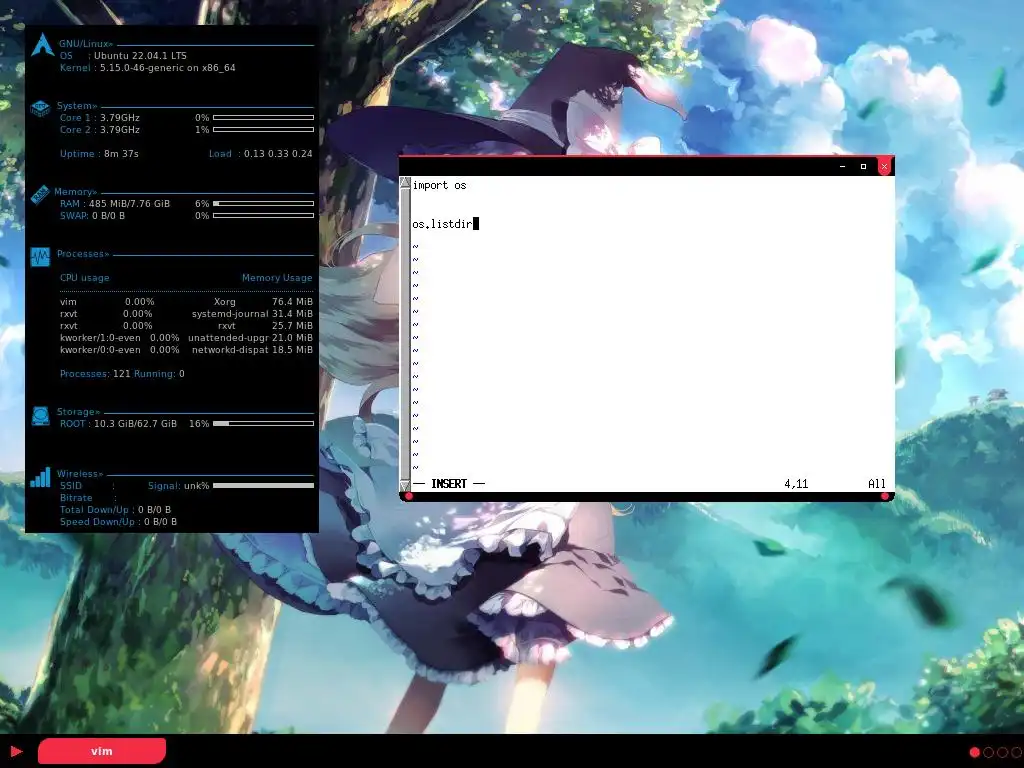Viewport: 1024px width, 768px height.
Task: Click the terminal scrollbar down arrow
Action: (x=405, y=485)
